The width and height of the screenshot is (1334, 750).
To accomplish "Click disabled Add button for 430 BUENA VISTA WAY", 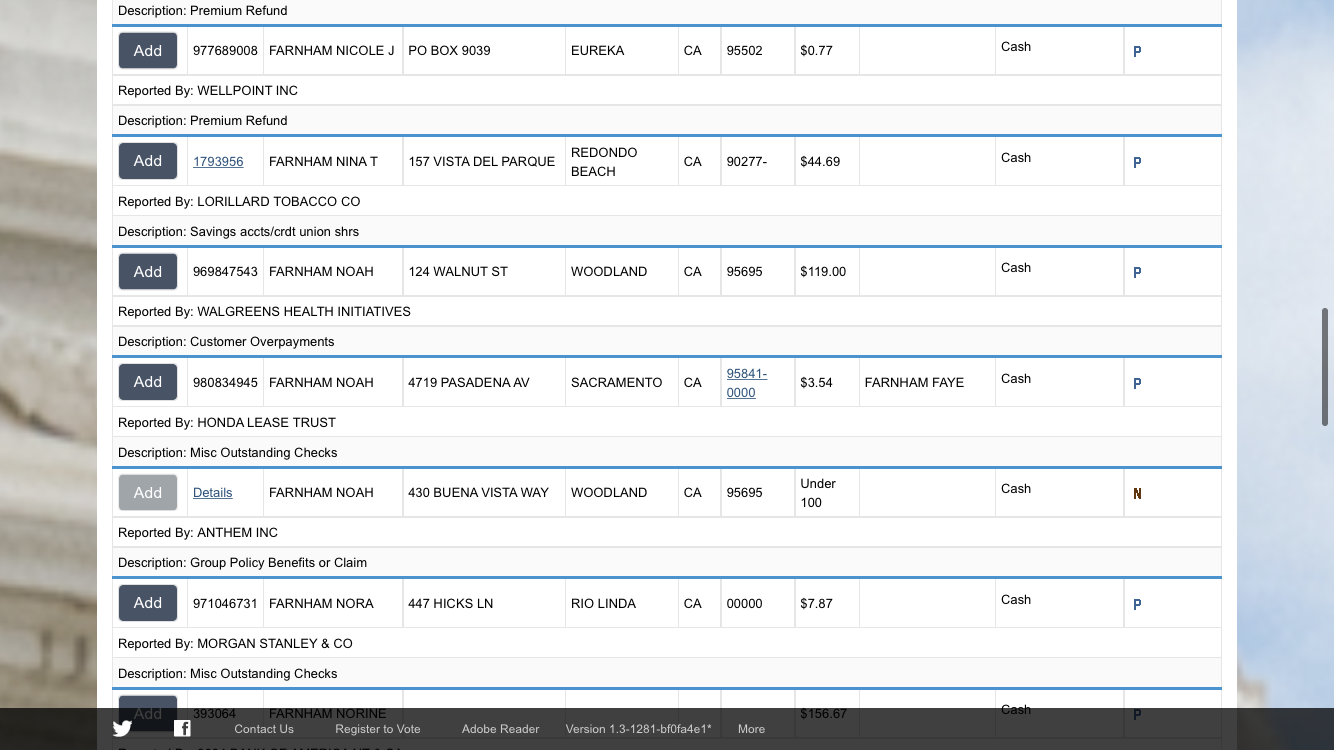I will pos(148,493).
